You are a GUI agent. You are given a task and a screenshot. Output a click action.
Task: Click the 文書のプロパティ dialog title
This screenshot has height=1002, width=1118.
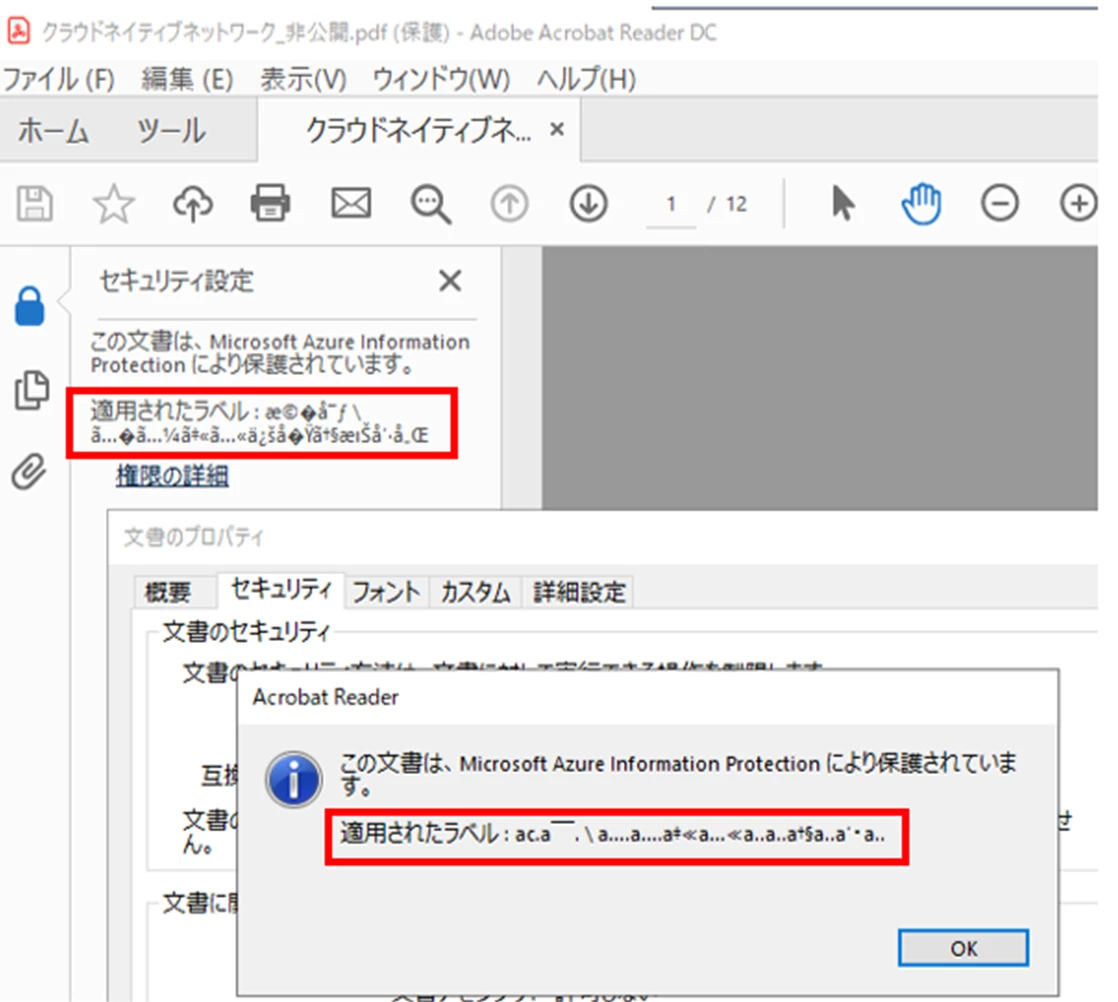pyautogui.click(x=193, y=537)
